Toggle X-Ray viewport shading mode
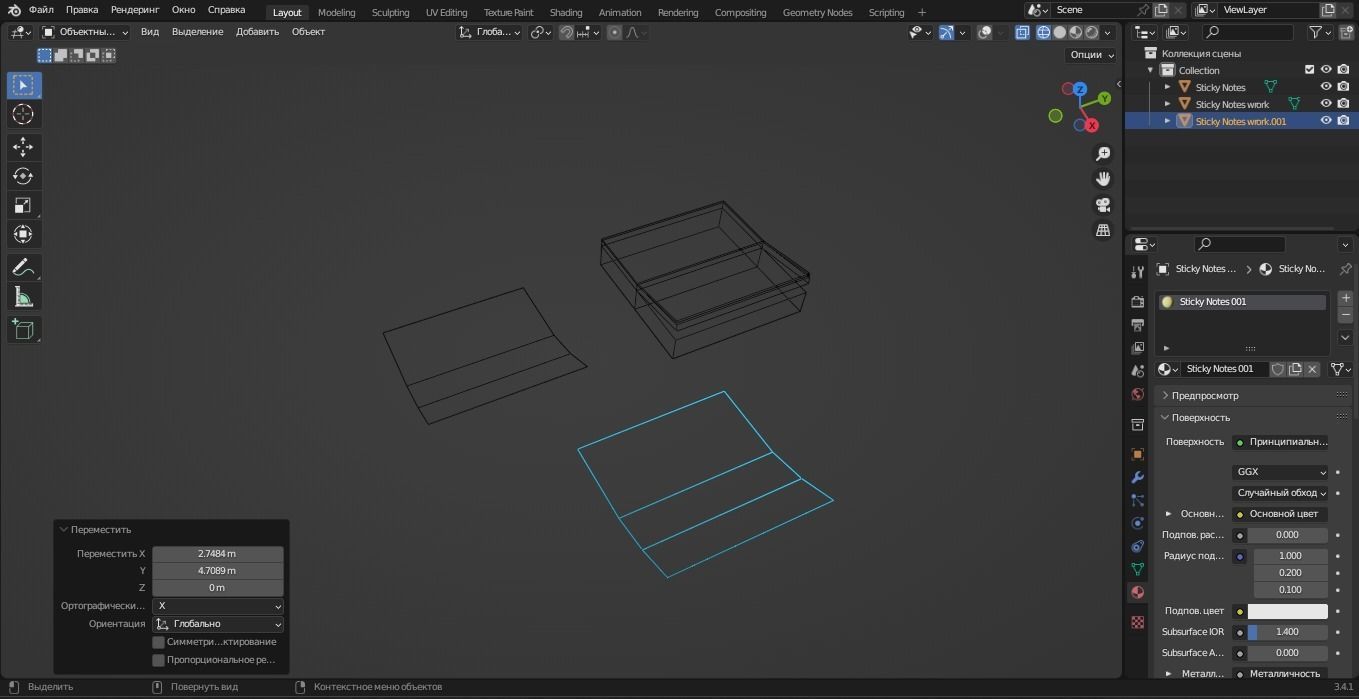This screenshot has width=1359, height=699. pos(1022,32)
